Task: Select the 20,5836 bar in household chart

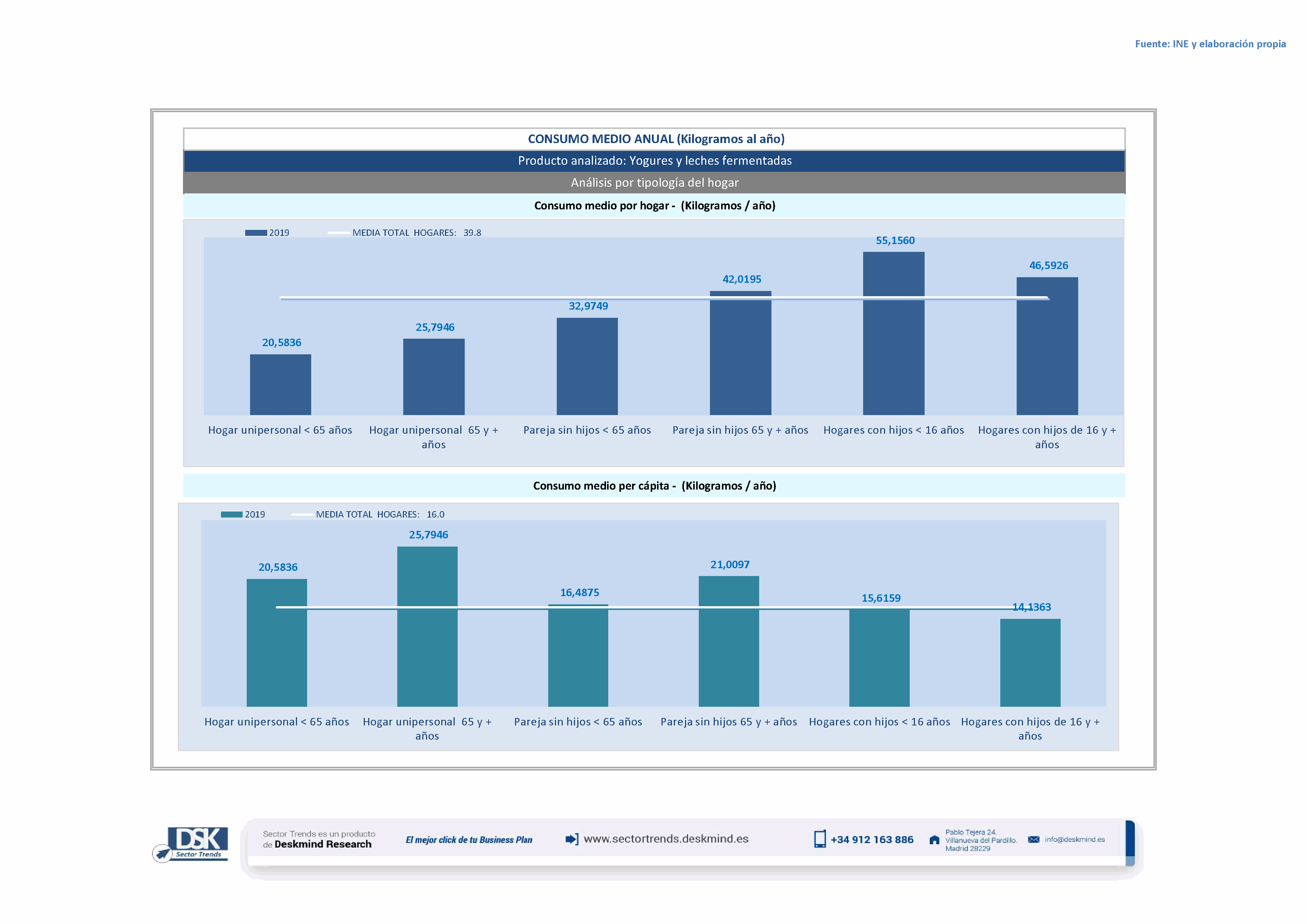Action: tap(280, 384)
